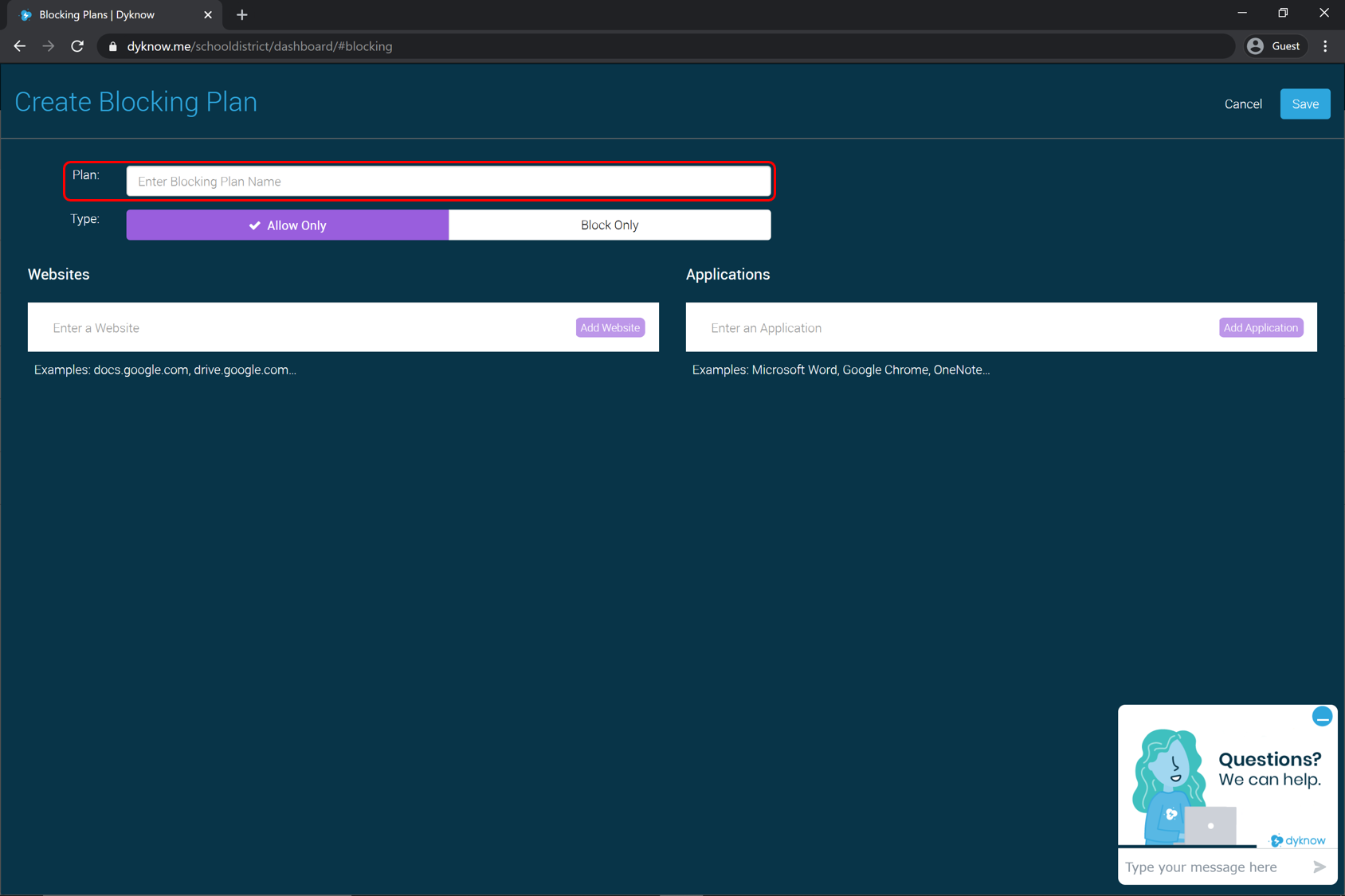Click the Create Blocking Plan heading
The height and width of the screenshot is (896, 1345).
(136, 102)
